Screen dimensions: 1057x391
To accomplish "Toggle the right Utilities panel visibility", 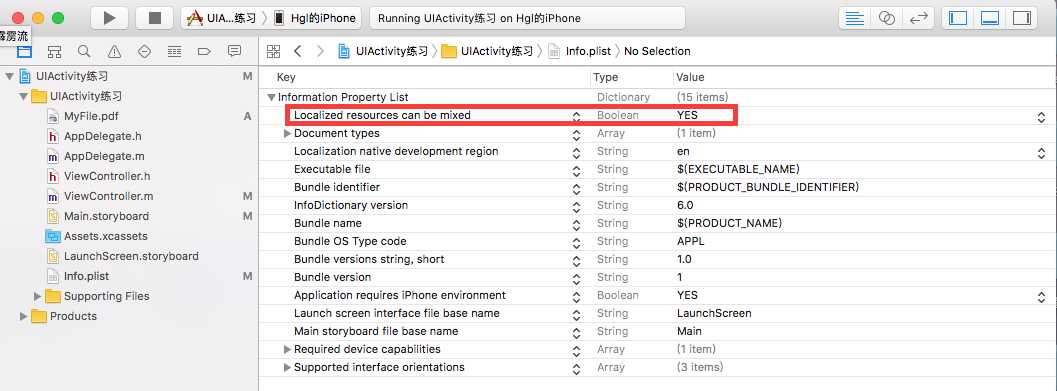I will (1022, 18).
